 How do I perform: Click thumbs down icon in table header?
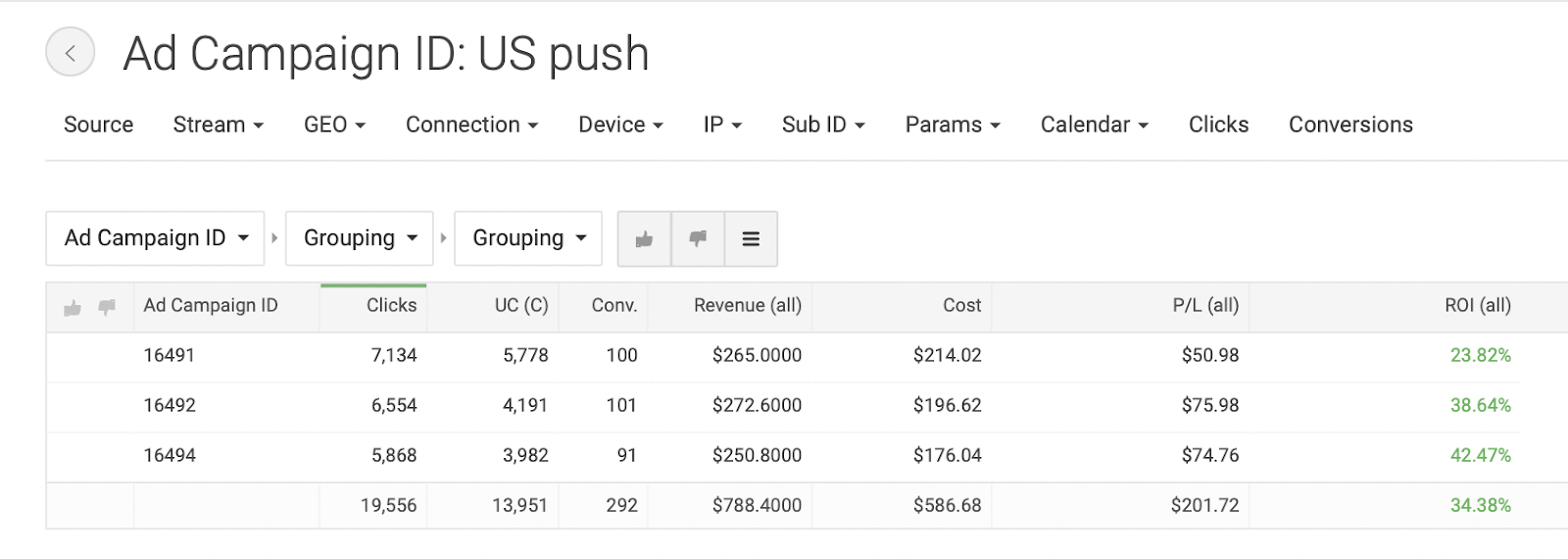107,308
